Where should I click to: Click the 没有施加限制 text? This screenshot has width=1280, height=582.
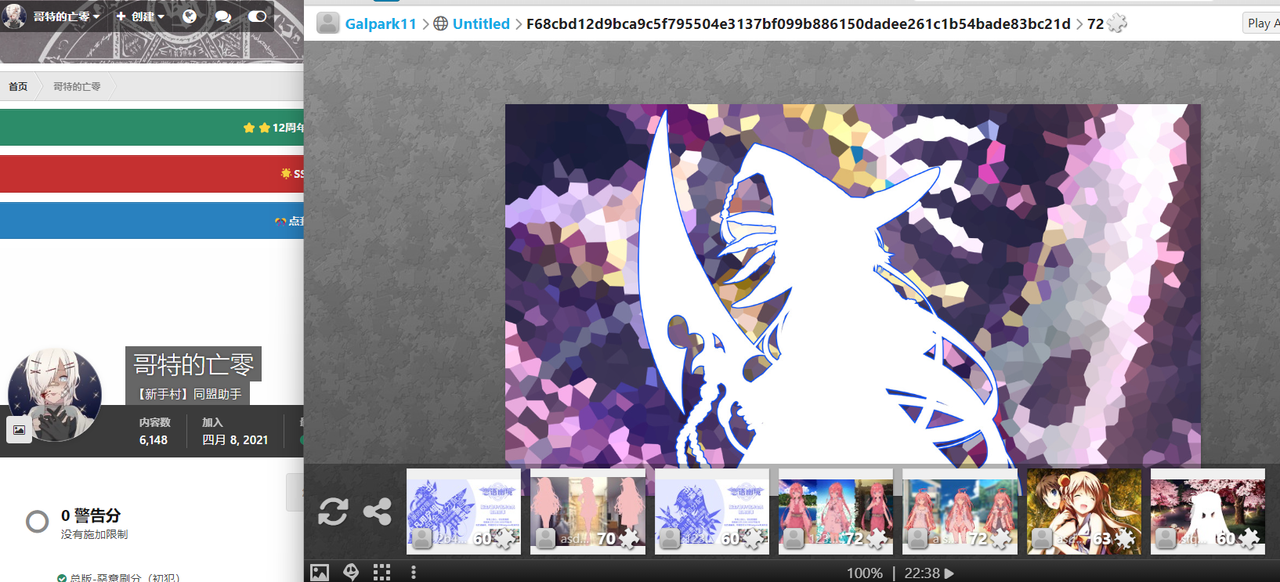point(94,535)
